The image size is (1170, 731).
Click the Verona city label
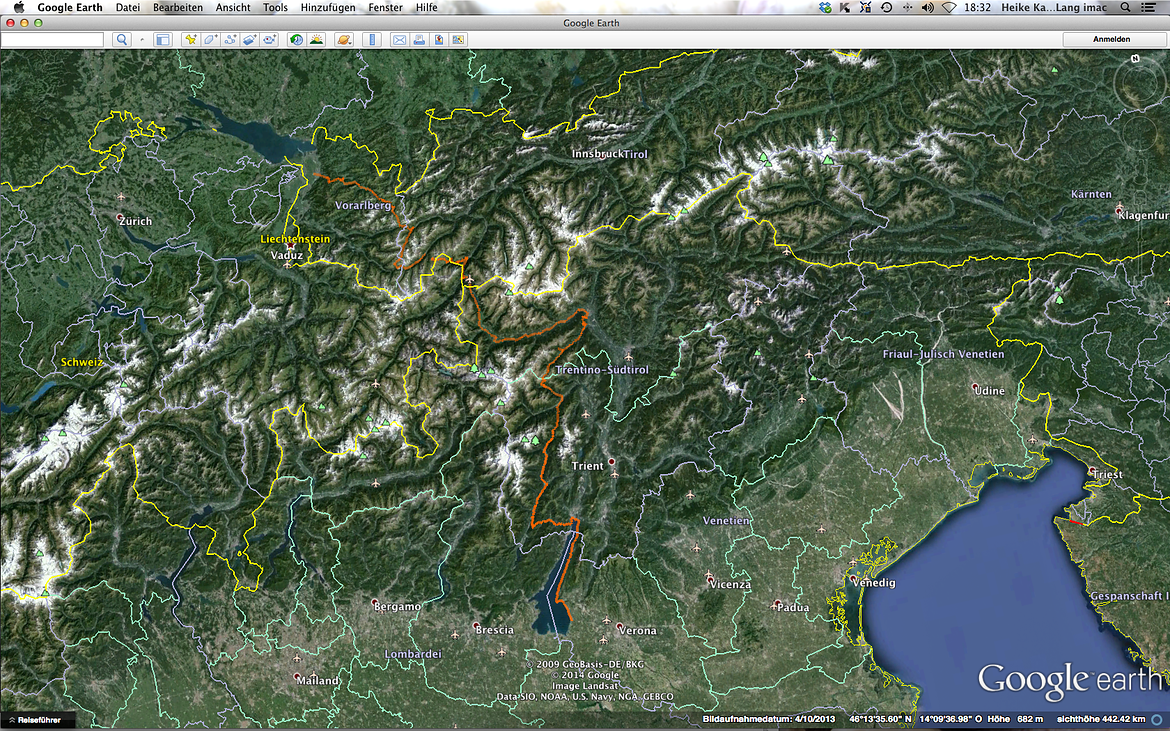pos(638,631)
